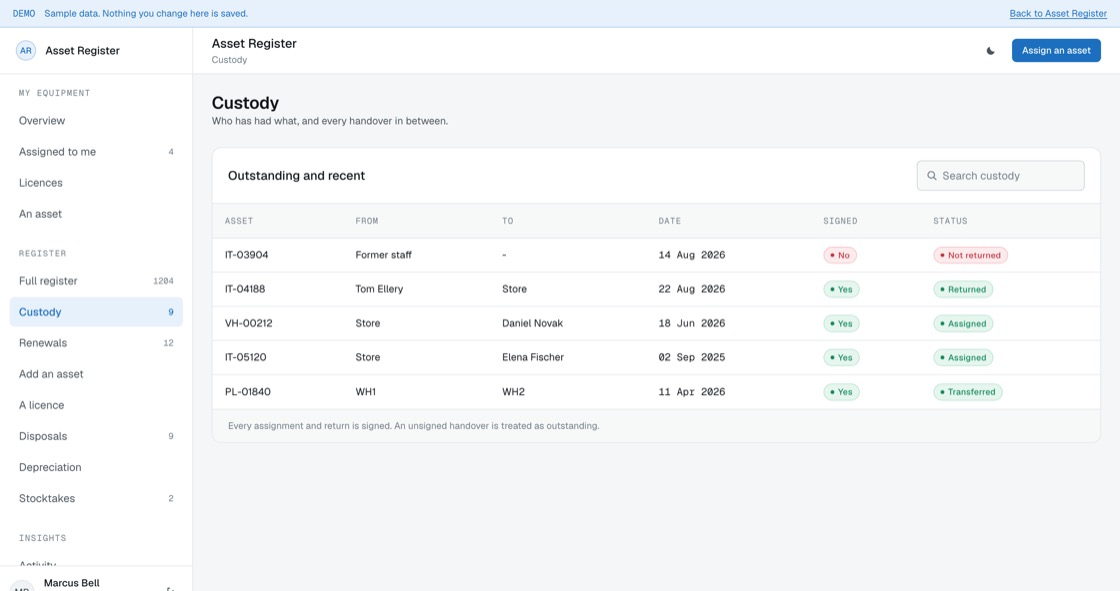Click the SIGNED column header
The image size is (1120, 591).
coord(840,221)
